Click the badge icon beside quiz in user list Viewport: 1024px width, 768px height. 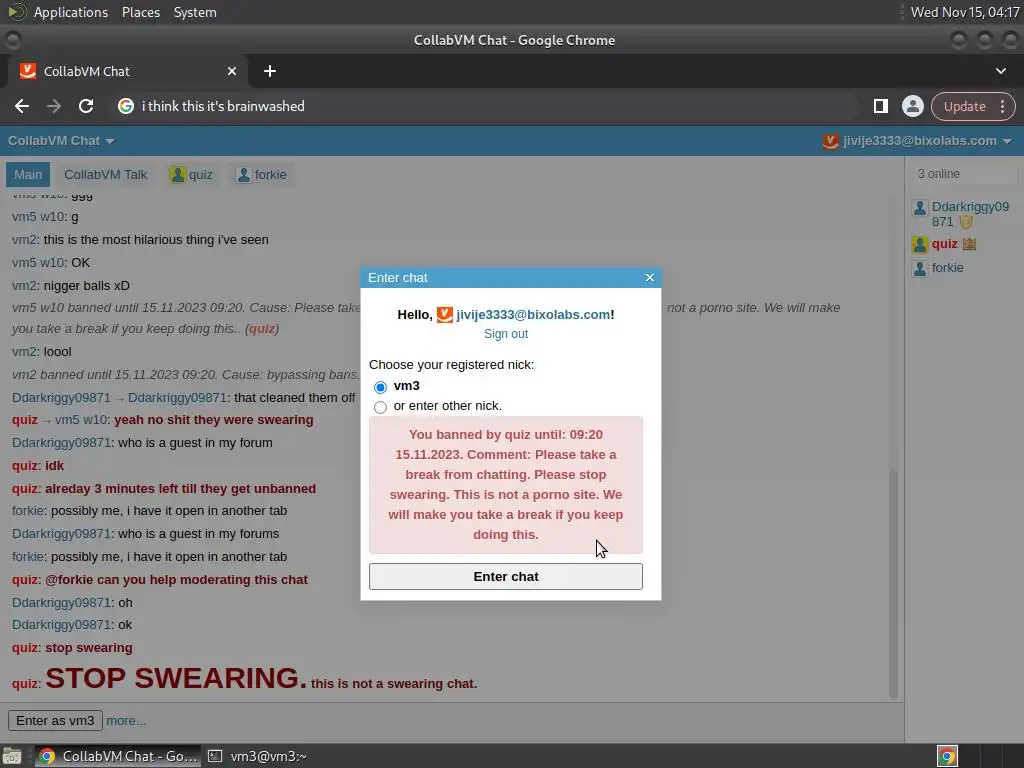tap(969, 244)
